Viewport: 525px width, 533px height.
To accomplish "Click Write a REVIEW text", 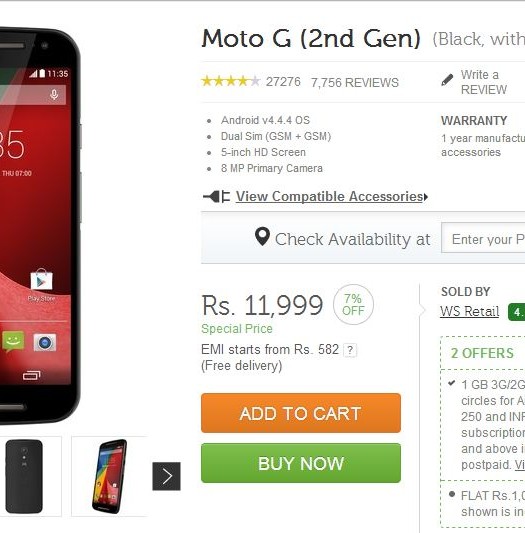I will [484, 82].
